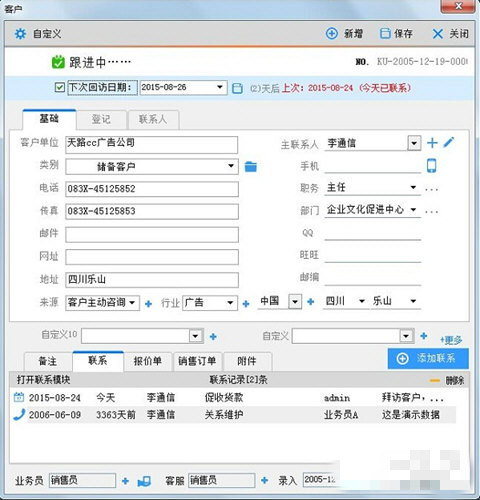Image resolution: width=480 pixels, height=500 pixels.
Task: Switch to the 登记 tab
Action: [101, 119]
